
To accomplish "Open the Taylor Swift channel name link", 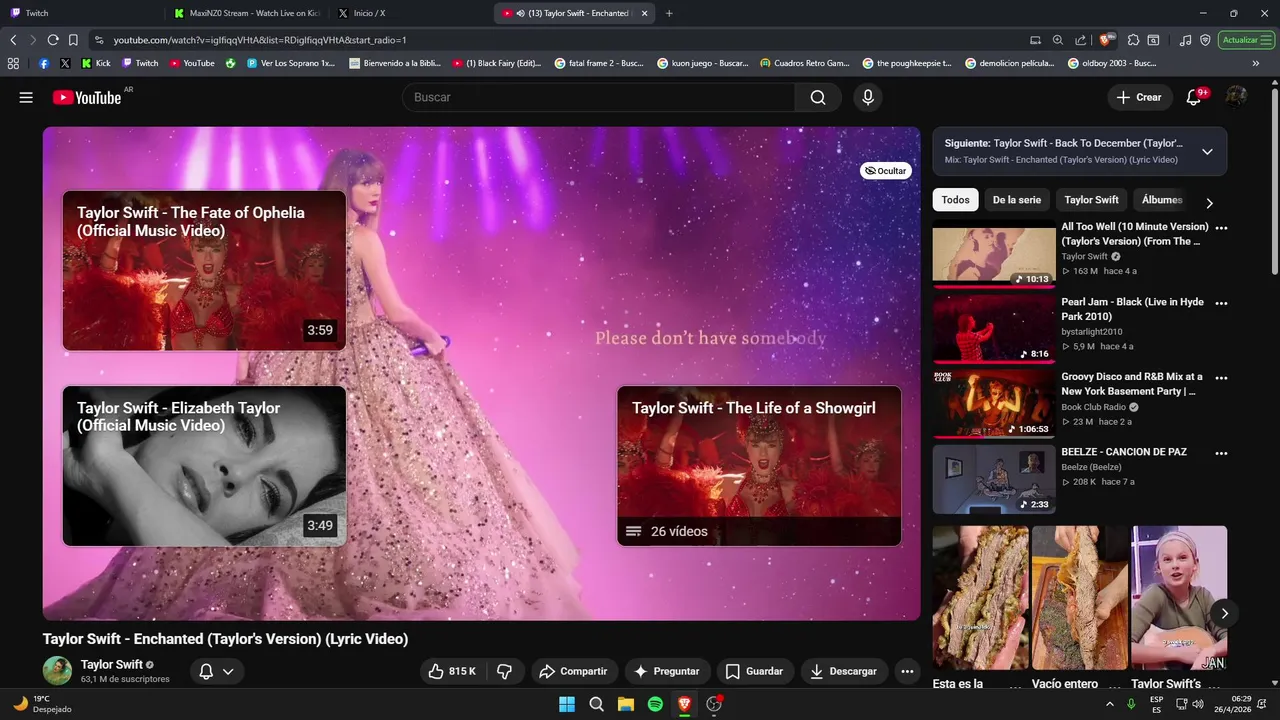I will 111,664.
